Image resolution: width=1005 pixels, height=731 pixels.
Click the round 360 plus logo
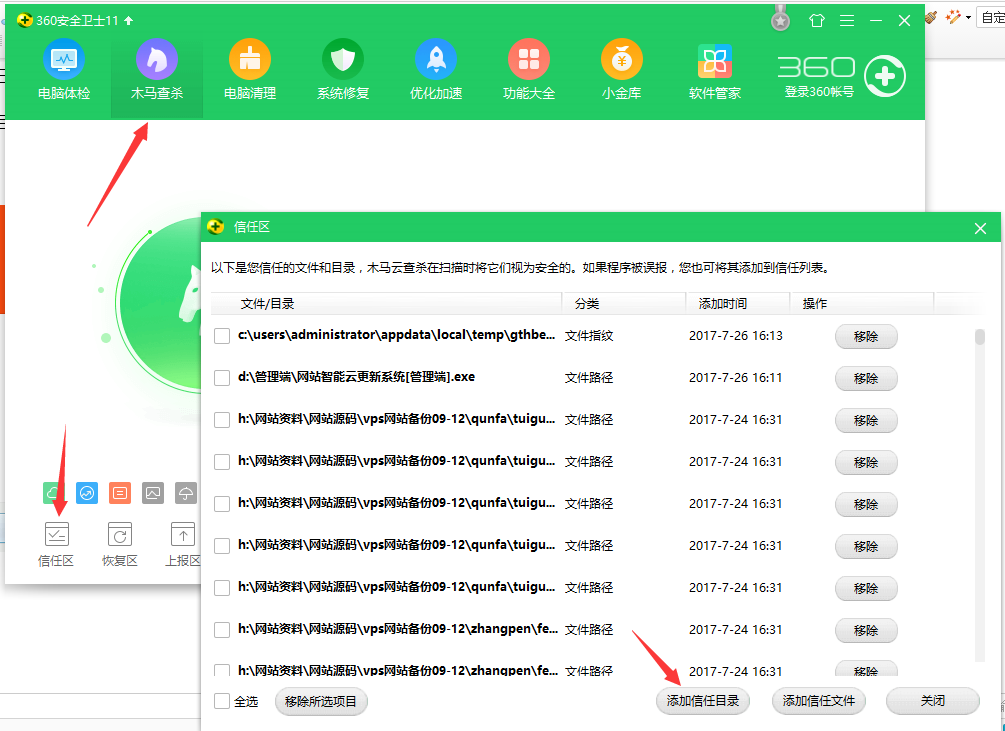point(885,76)
